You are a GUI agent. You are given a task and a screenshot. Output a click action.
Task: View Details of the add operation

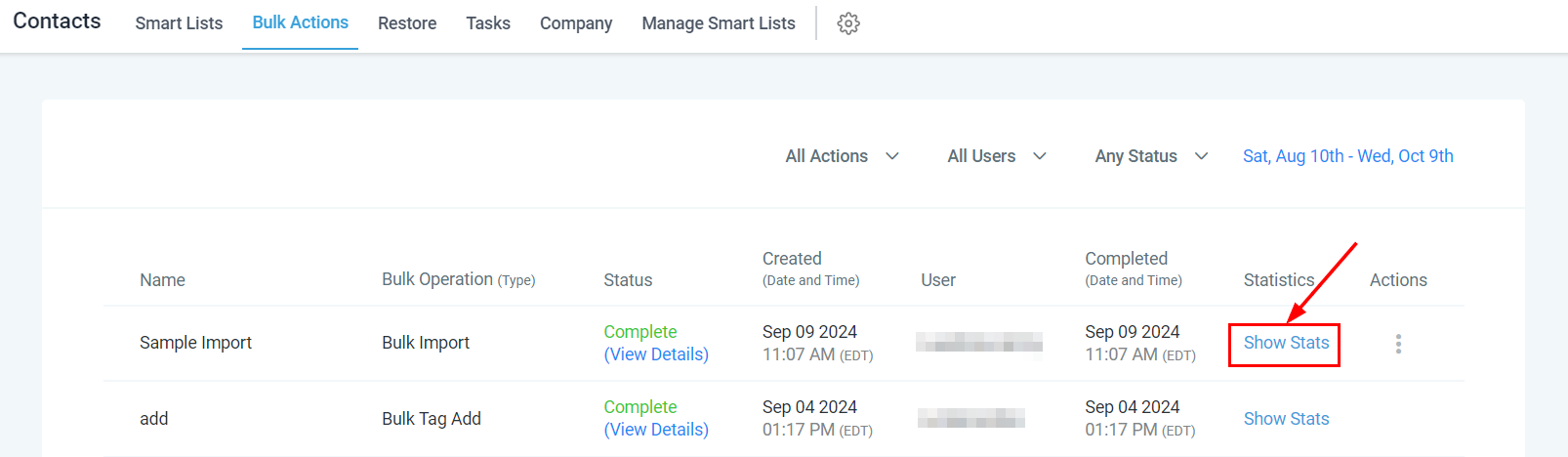656,430
